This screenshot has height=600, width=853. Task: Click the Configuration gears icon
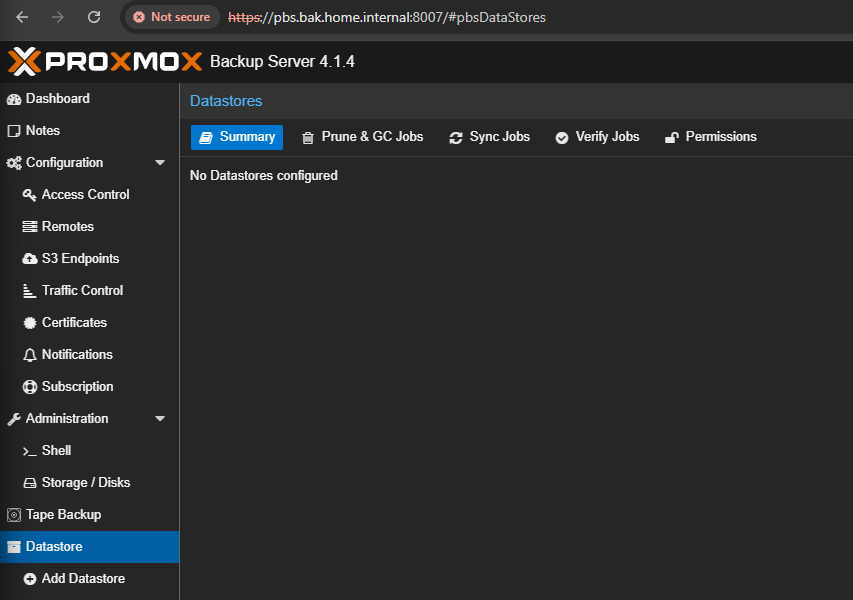[x=14, y=163]
